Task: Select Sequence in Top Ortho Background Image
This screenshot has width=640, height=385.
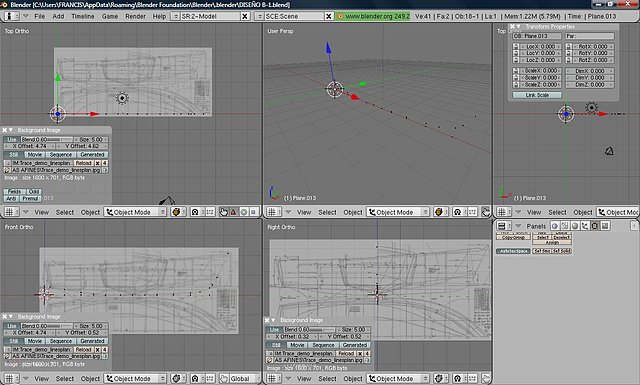Action: 61,155
